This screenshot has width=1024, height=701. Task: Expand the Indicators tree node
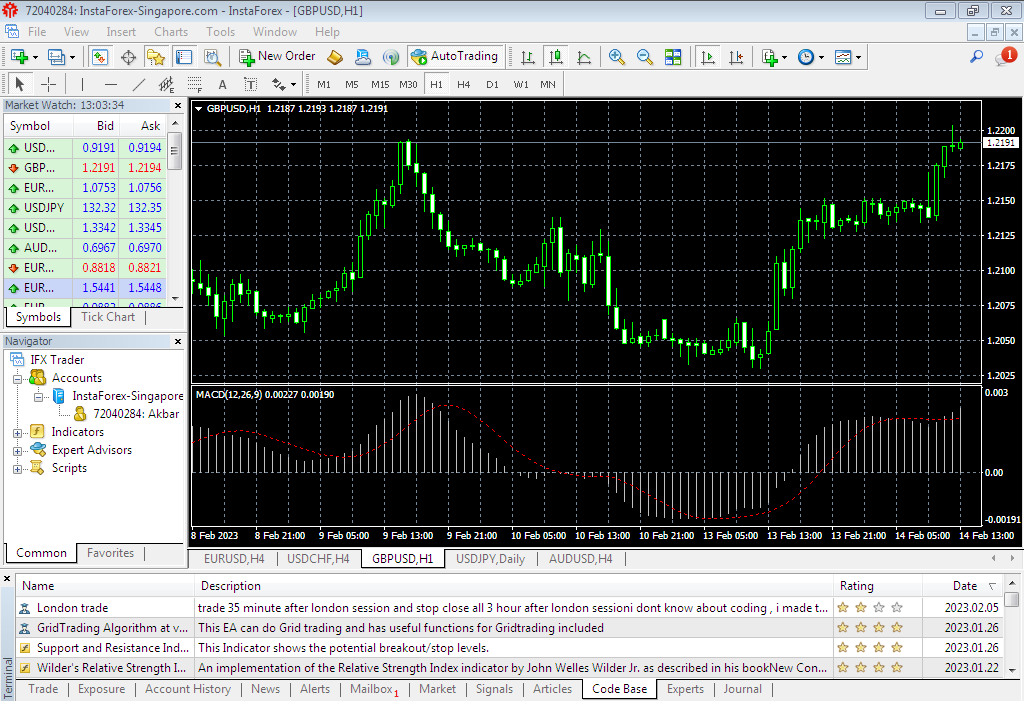click(x=18, y=432)
